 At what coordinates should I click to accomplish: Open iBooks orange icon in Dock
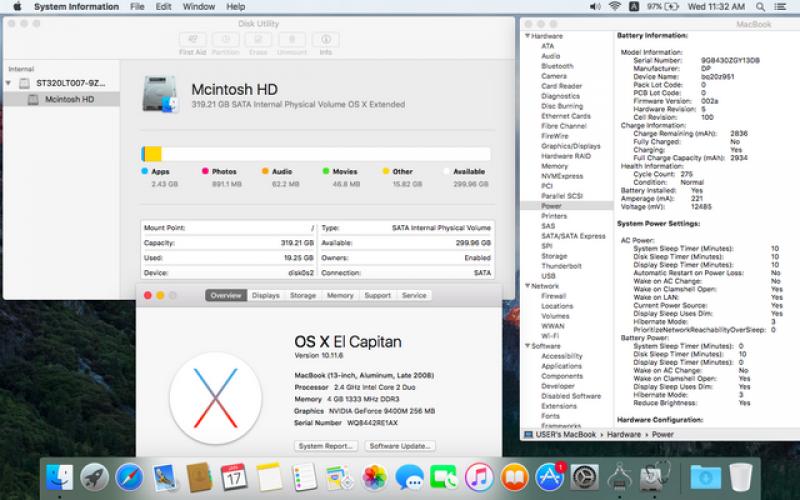pyautogui.click(x=514, y=478)
